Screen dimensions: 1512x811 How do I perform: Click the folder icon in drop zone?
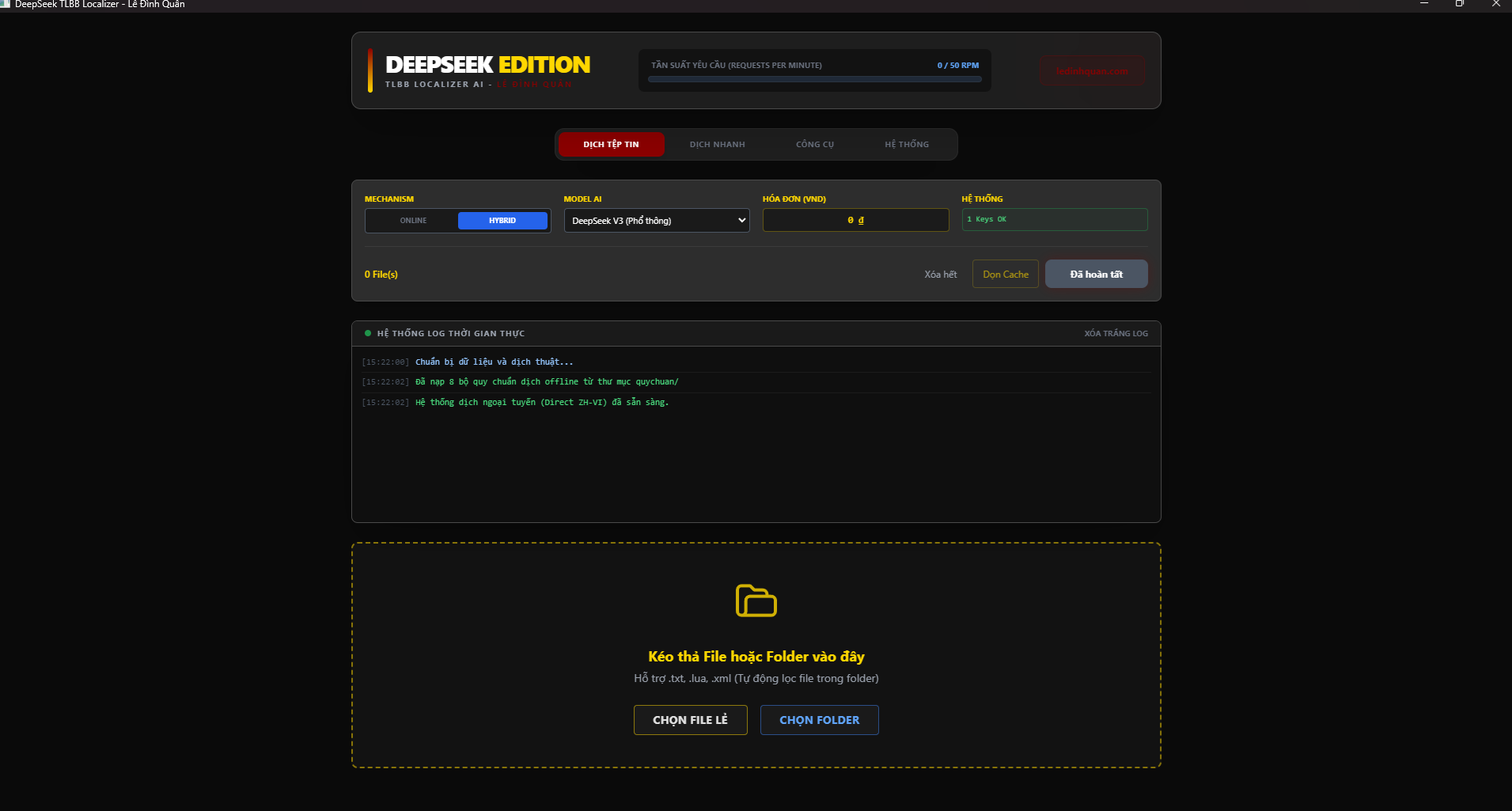click(x=756, y=601)
